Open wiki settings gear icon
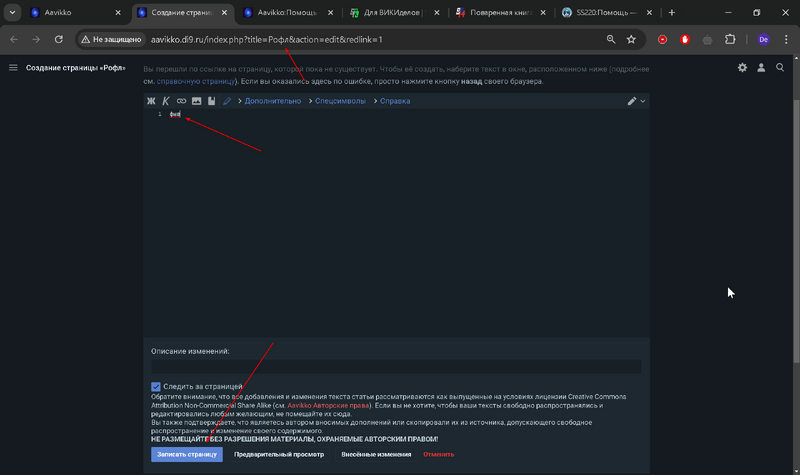800x475 pixels. (x=742, y=67)
